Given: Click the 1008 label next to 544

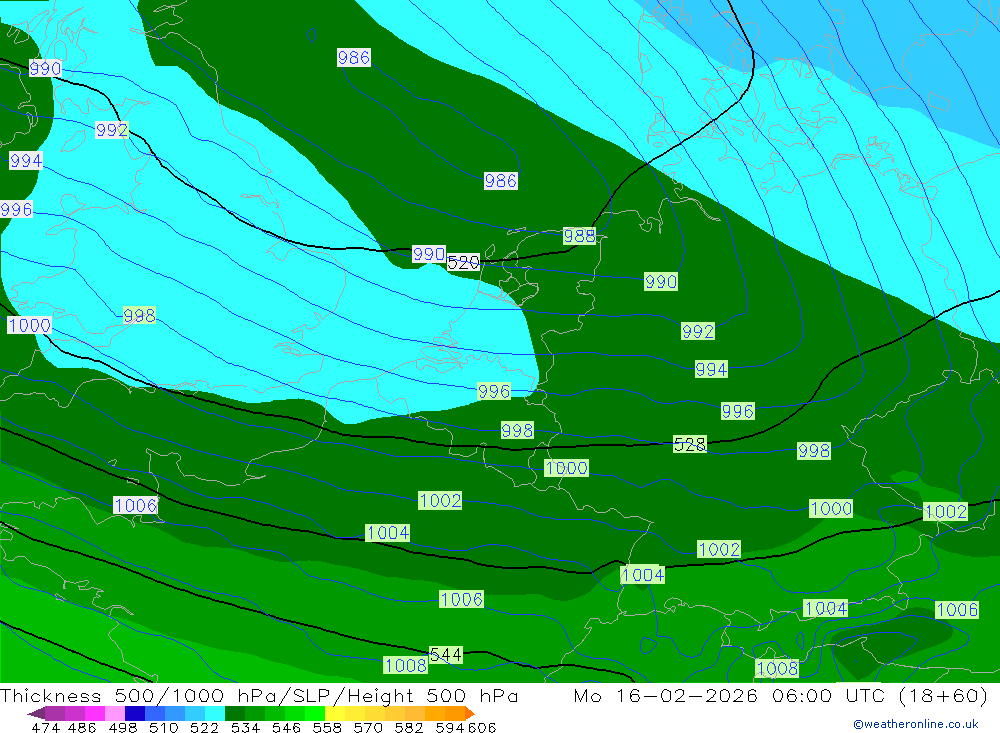Looking at the screenshot, I should pyautogui.click(x=406, y=665).
